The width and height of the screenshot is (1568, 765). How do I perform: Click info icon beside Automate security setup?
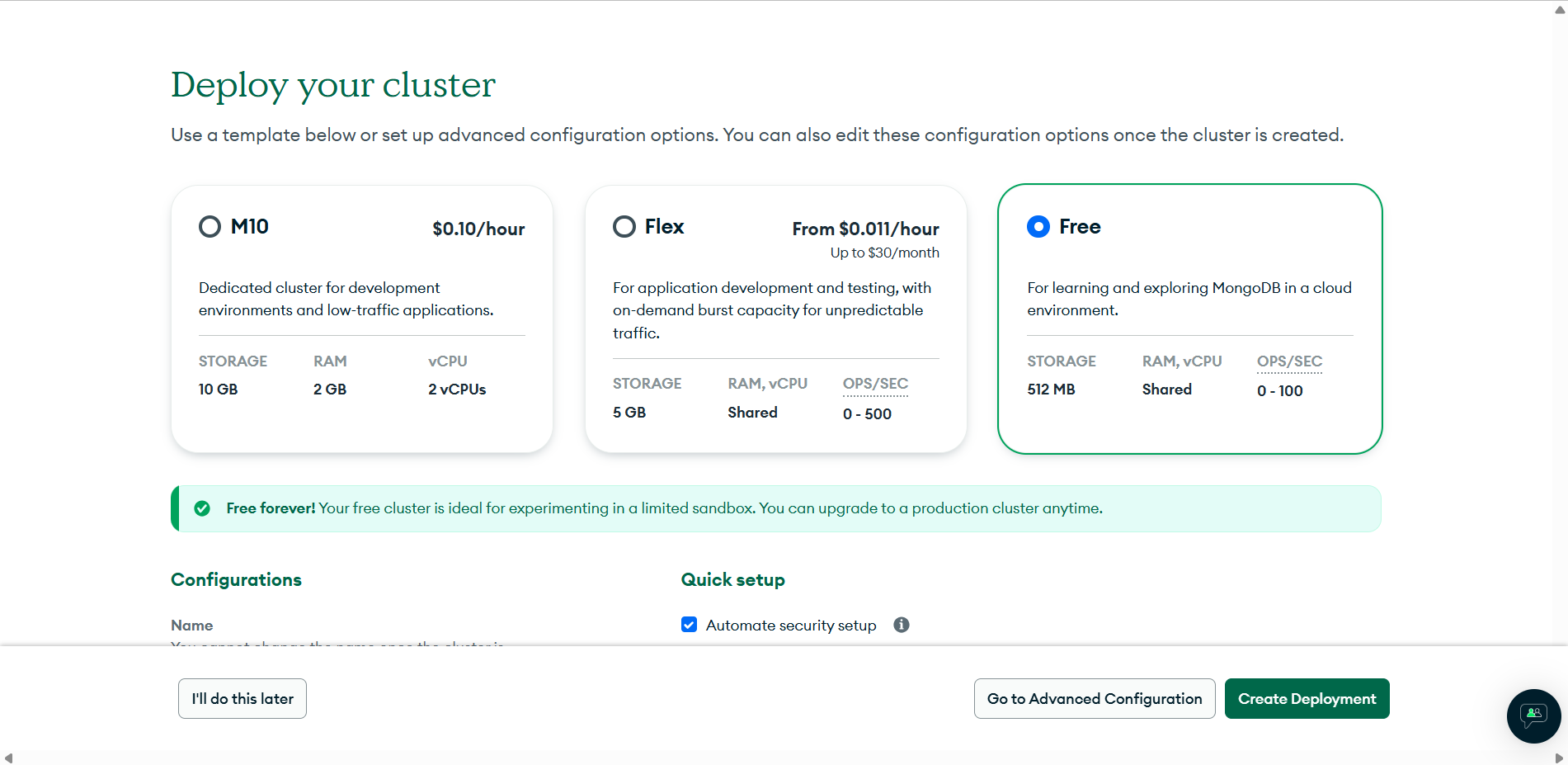(902, 625)
